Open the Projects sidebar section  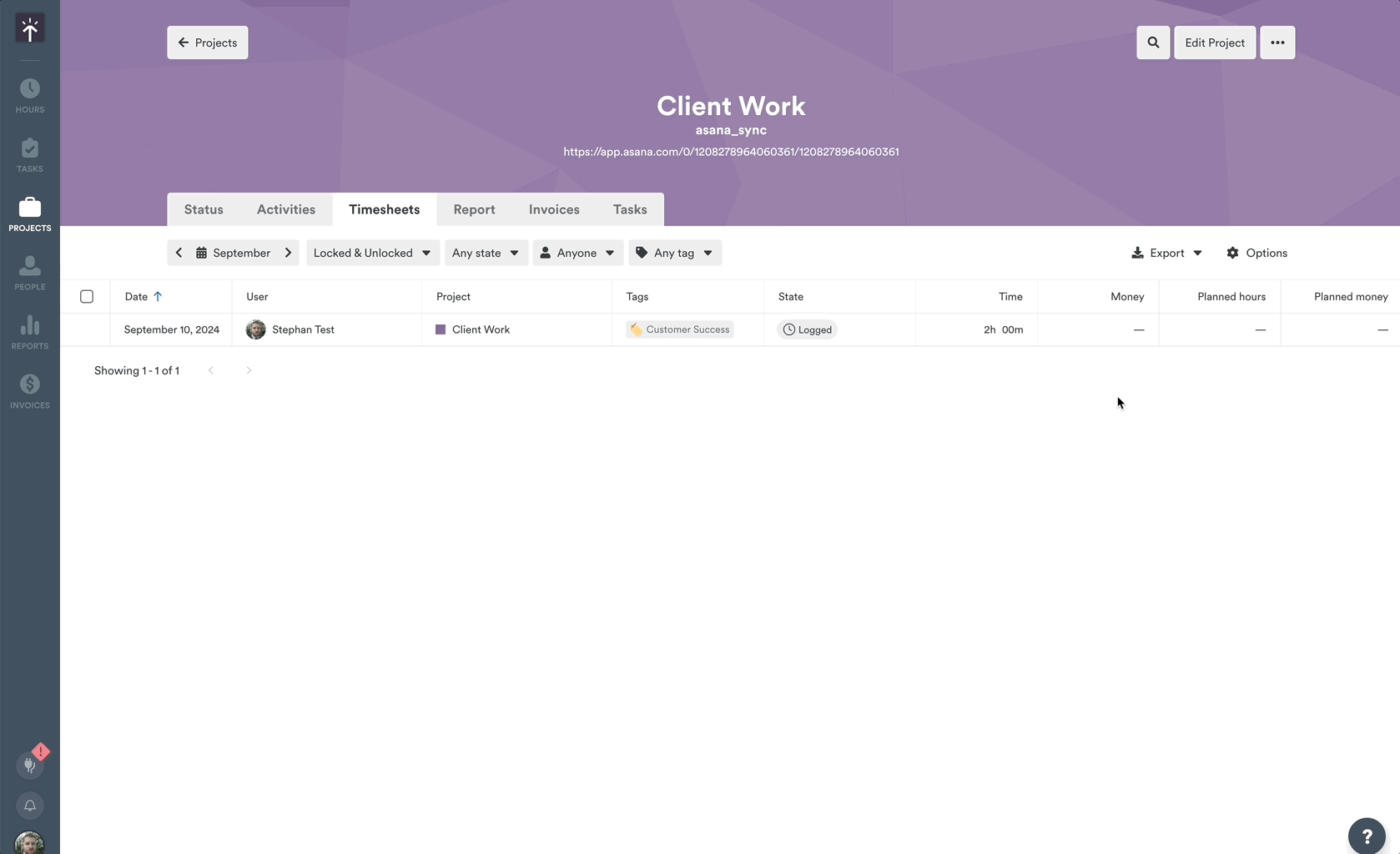pos(30,214)
